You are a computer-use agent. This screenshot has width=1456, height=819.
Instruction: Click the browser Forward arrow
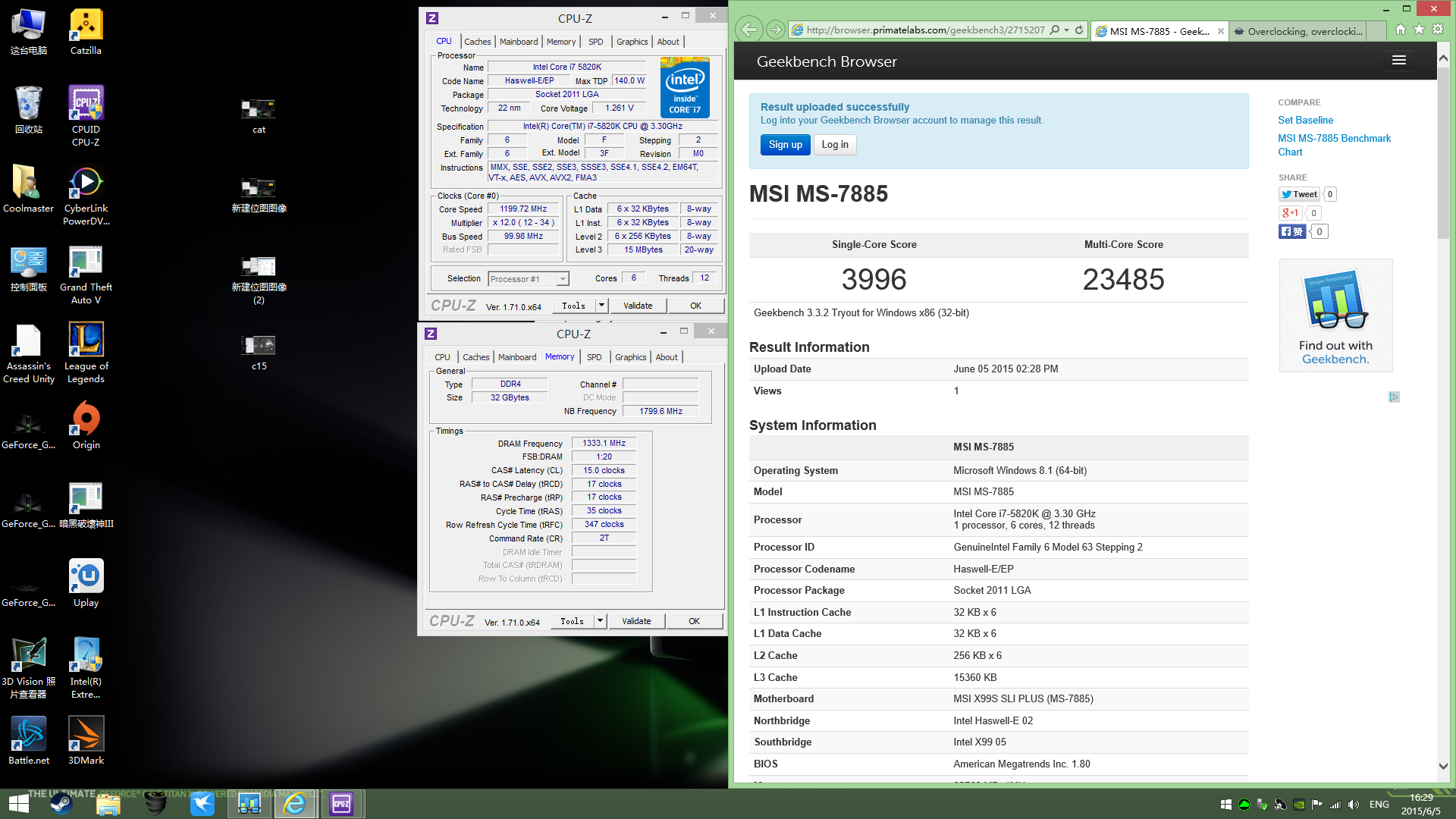[775, 30]
